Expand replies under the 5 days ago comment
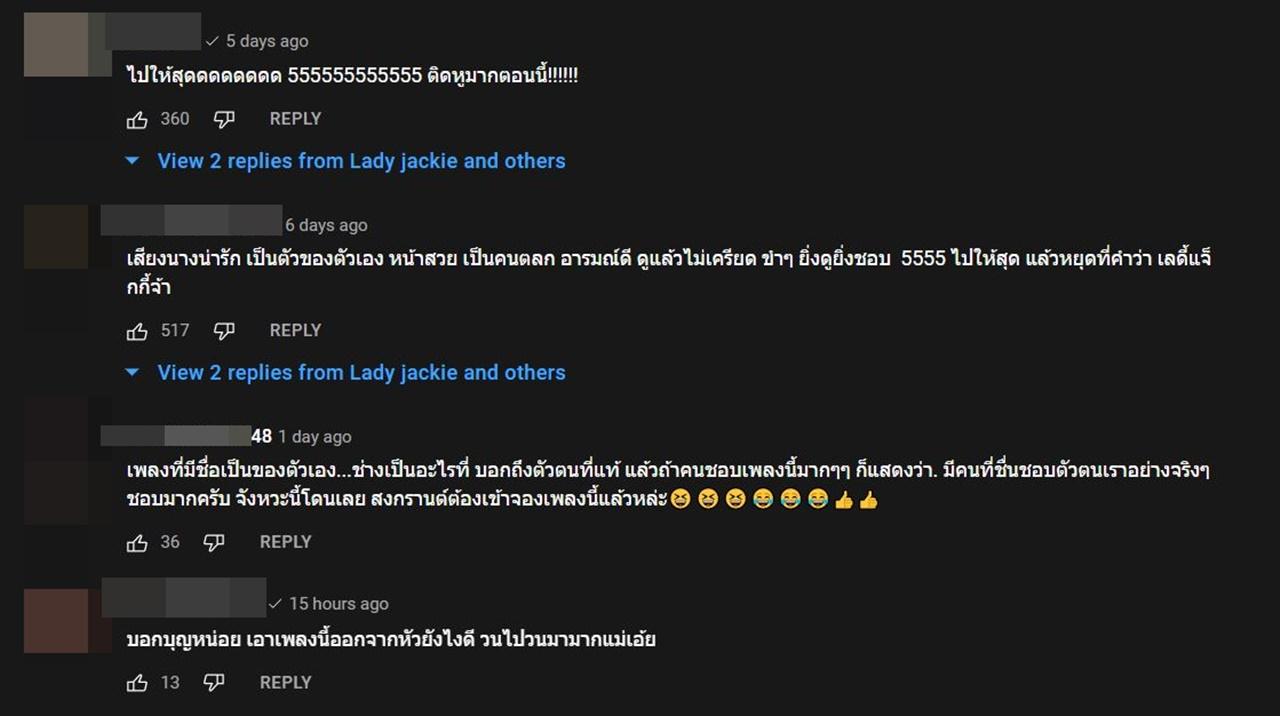Viewport: 1280px width, 716px height. pyautogui.click(x=345, y=161)
